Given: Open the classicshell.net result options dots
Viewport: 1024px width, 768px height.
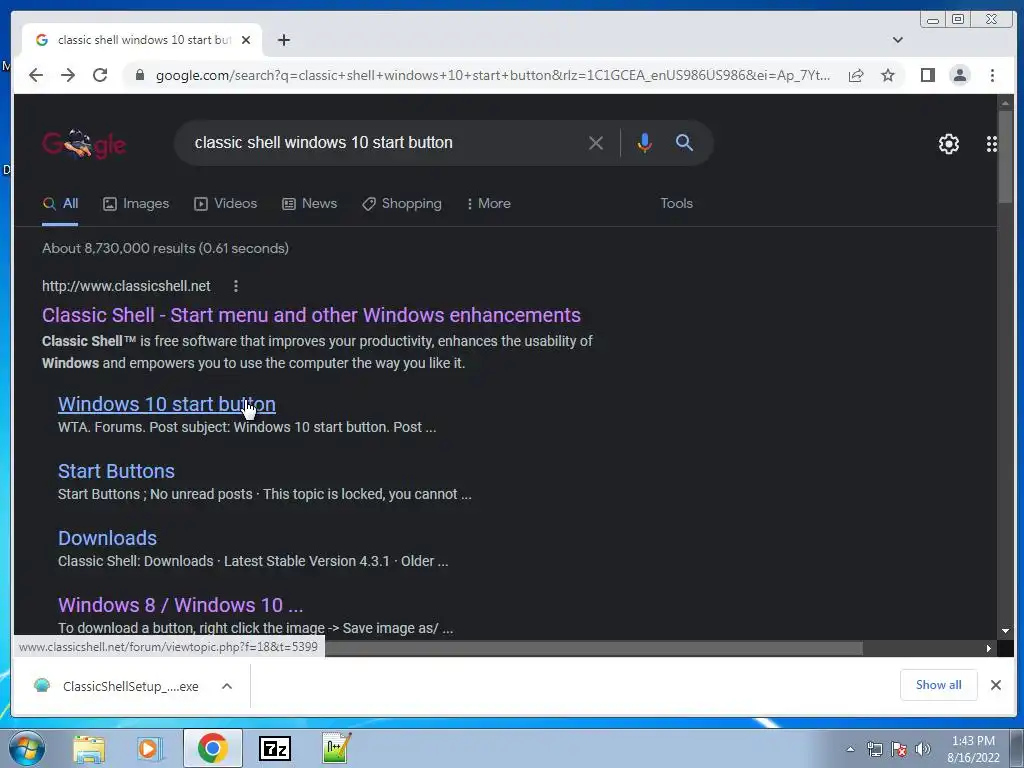Looking at the screenshot, I should coord(236,286).
